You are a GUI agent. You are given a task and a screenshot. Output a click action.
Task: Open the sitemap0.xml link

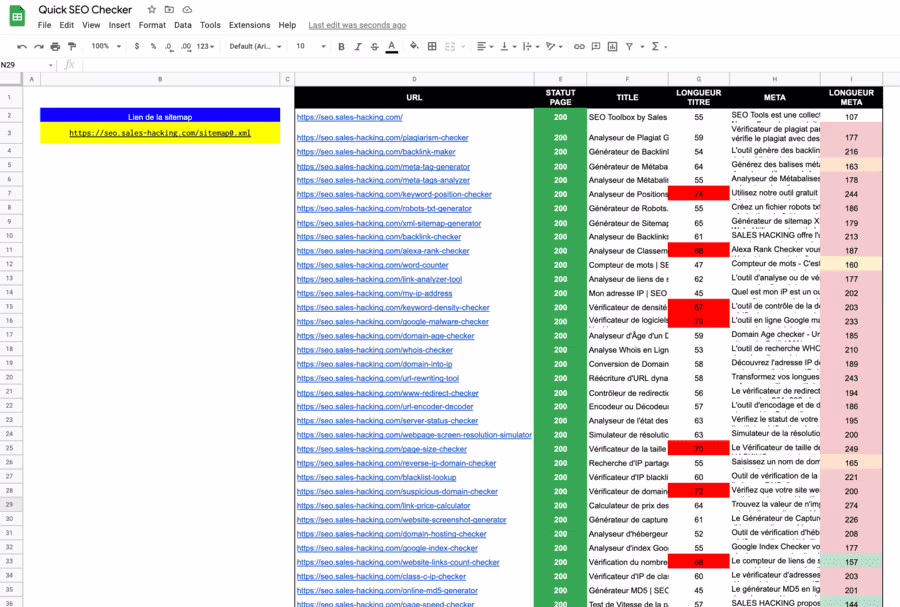click(160, 133)
